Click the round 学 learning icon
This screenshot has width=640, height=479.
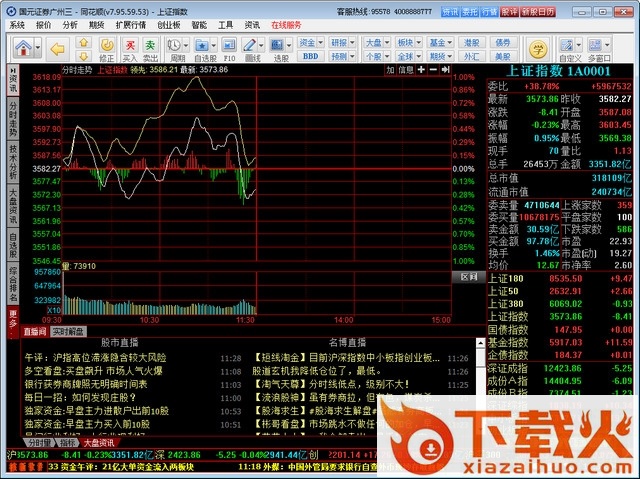click(538, 49)
